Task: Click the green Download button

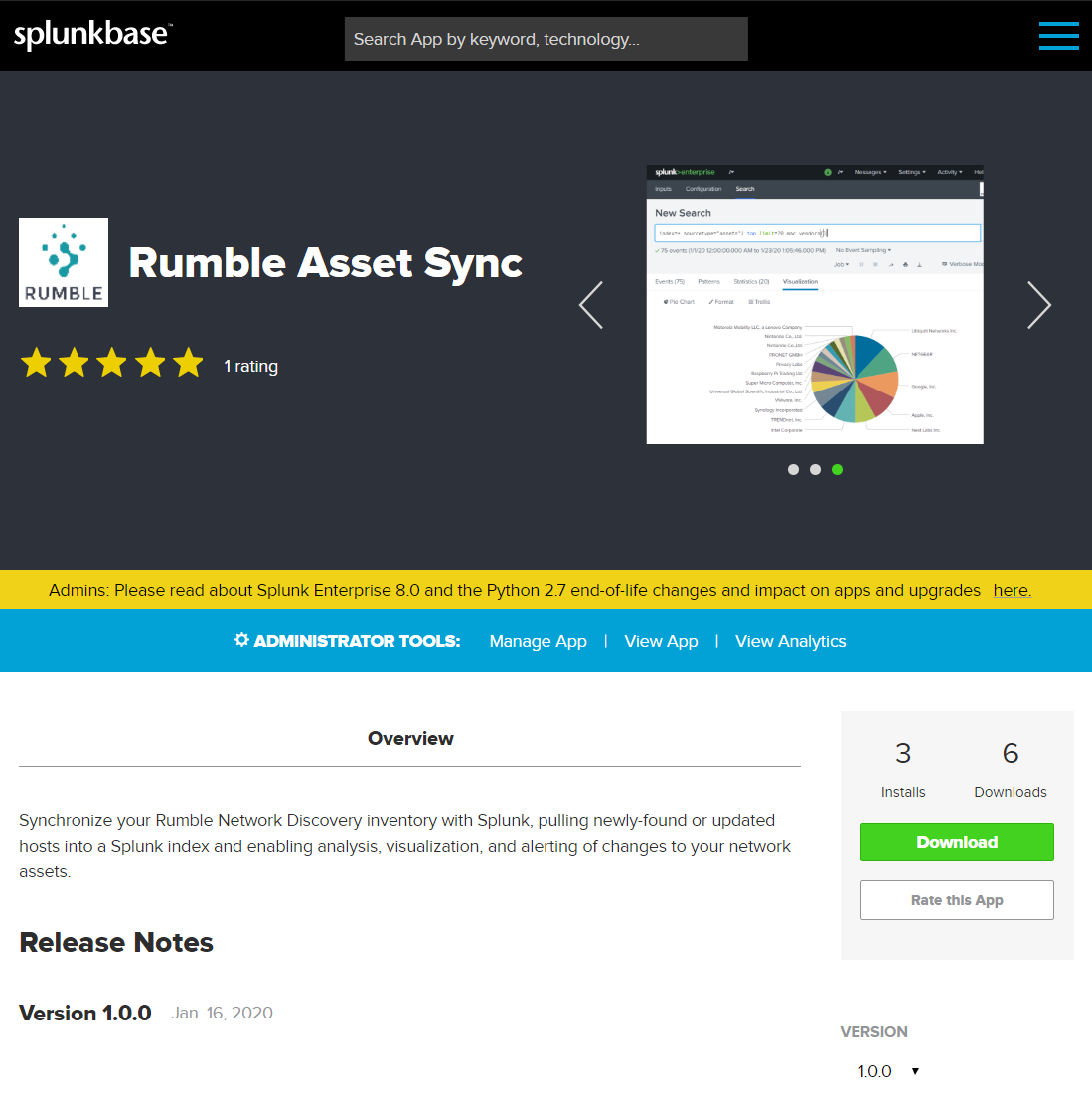Action: coord(956,841)
